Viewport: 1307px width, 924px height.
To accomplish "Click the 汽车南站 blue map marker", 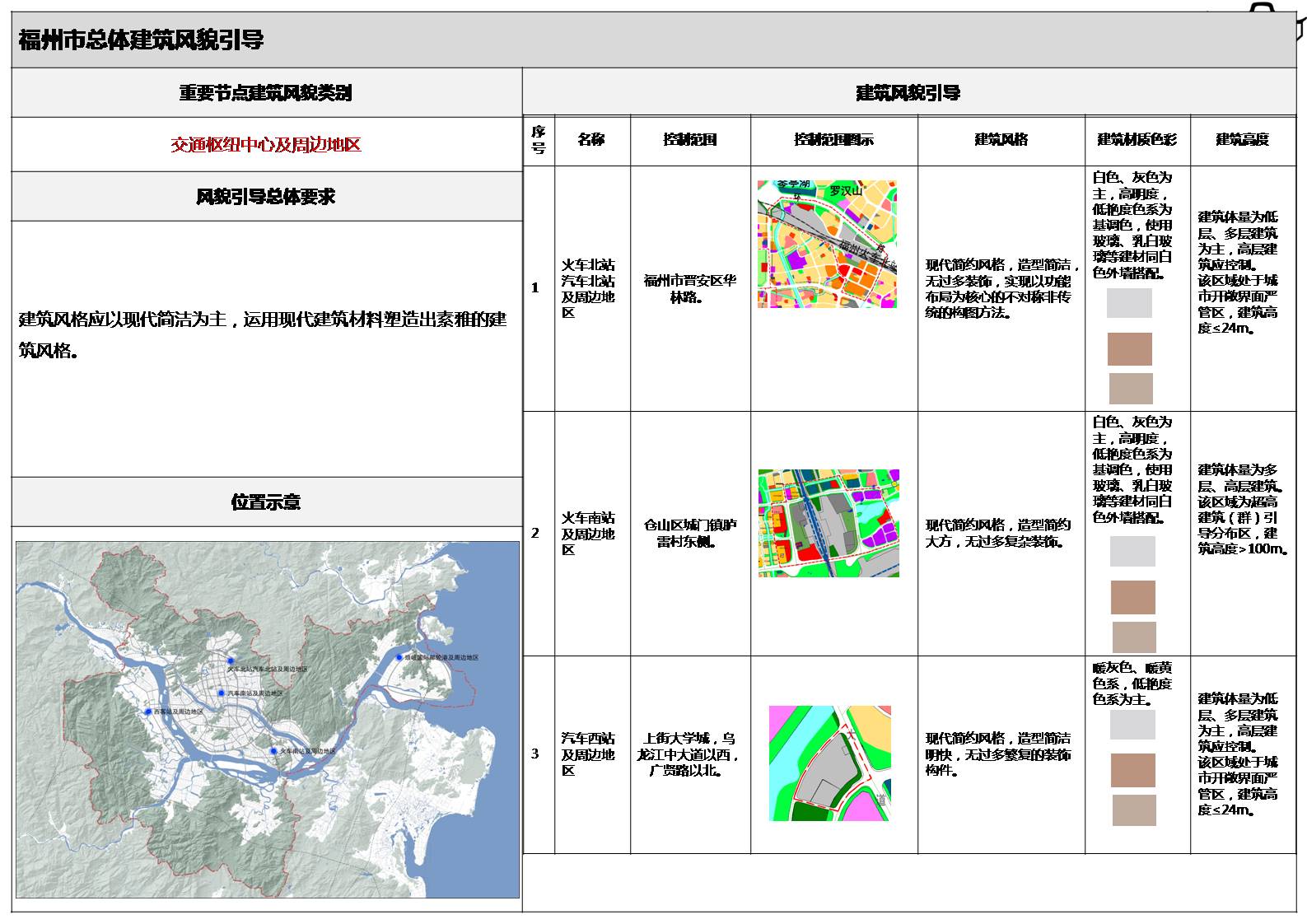I will click(x=222, y=693).
